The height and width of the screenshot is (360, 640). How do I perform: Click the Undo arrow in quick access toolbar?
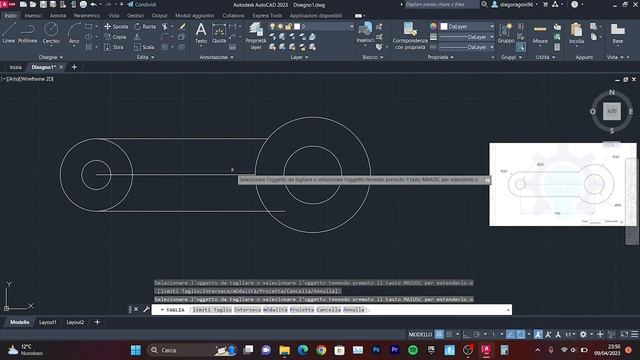point(93,4)
